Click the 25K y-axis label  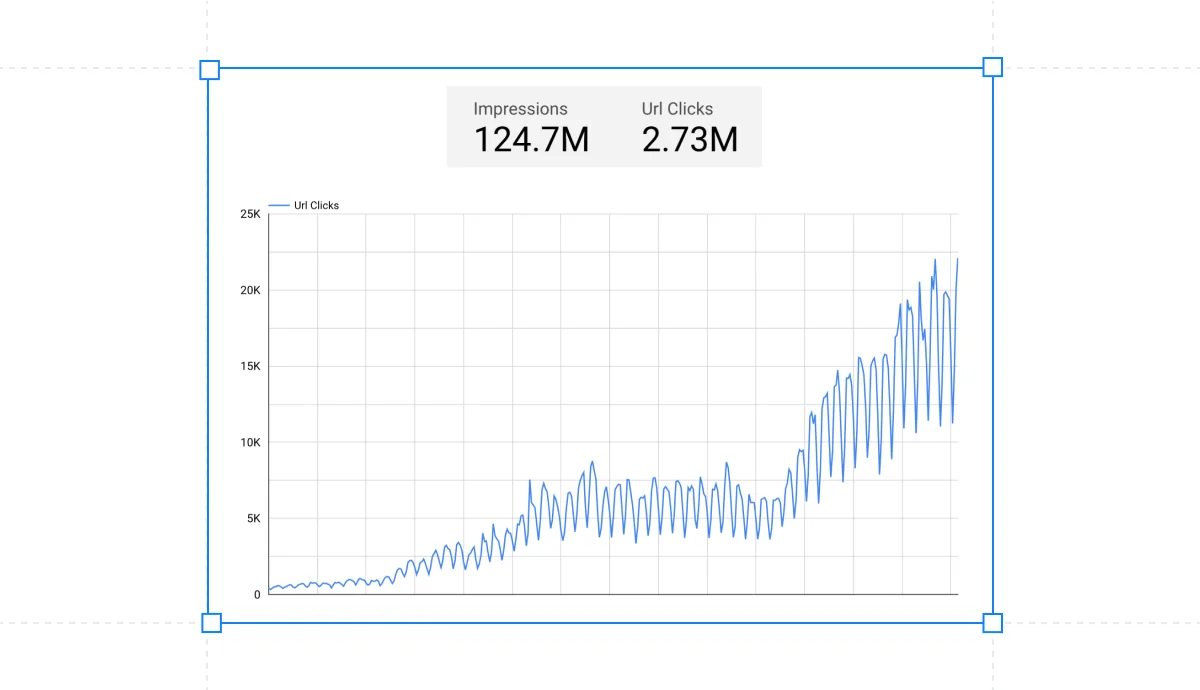(249, 214)
